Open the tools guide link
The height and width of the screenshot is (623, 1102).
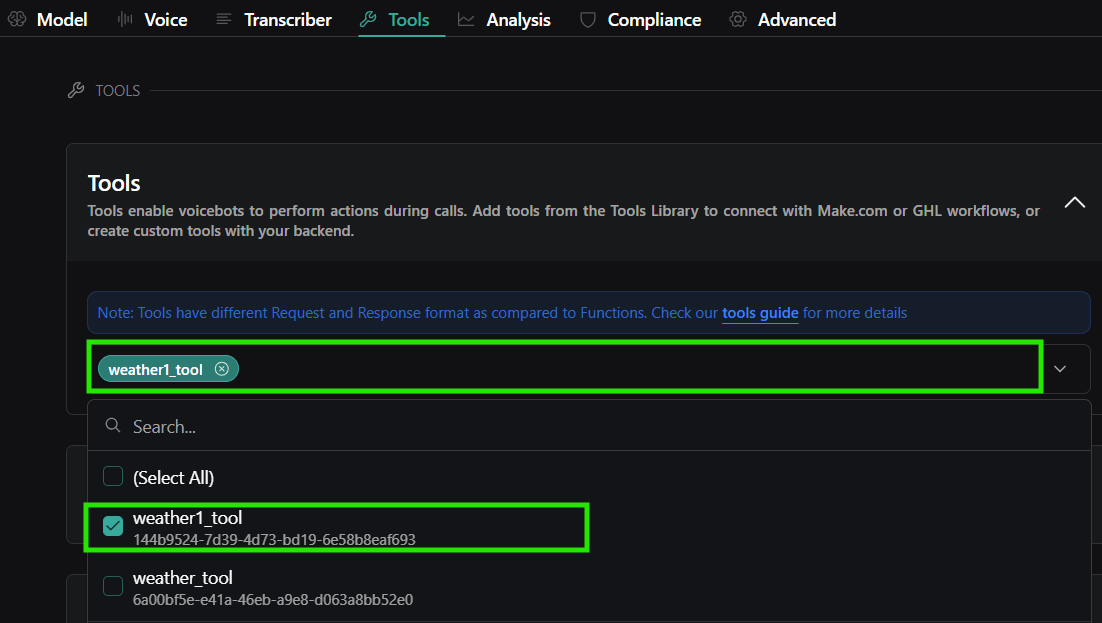click(760, 313)
